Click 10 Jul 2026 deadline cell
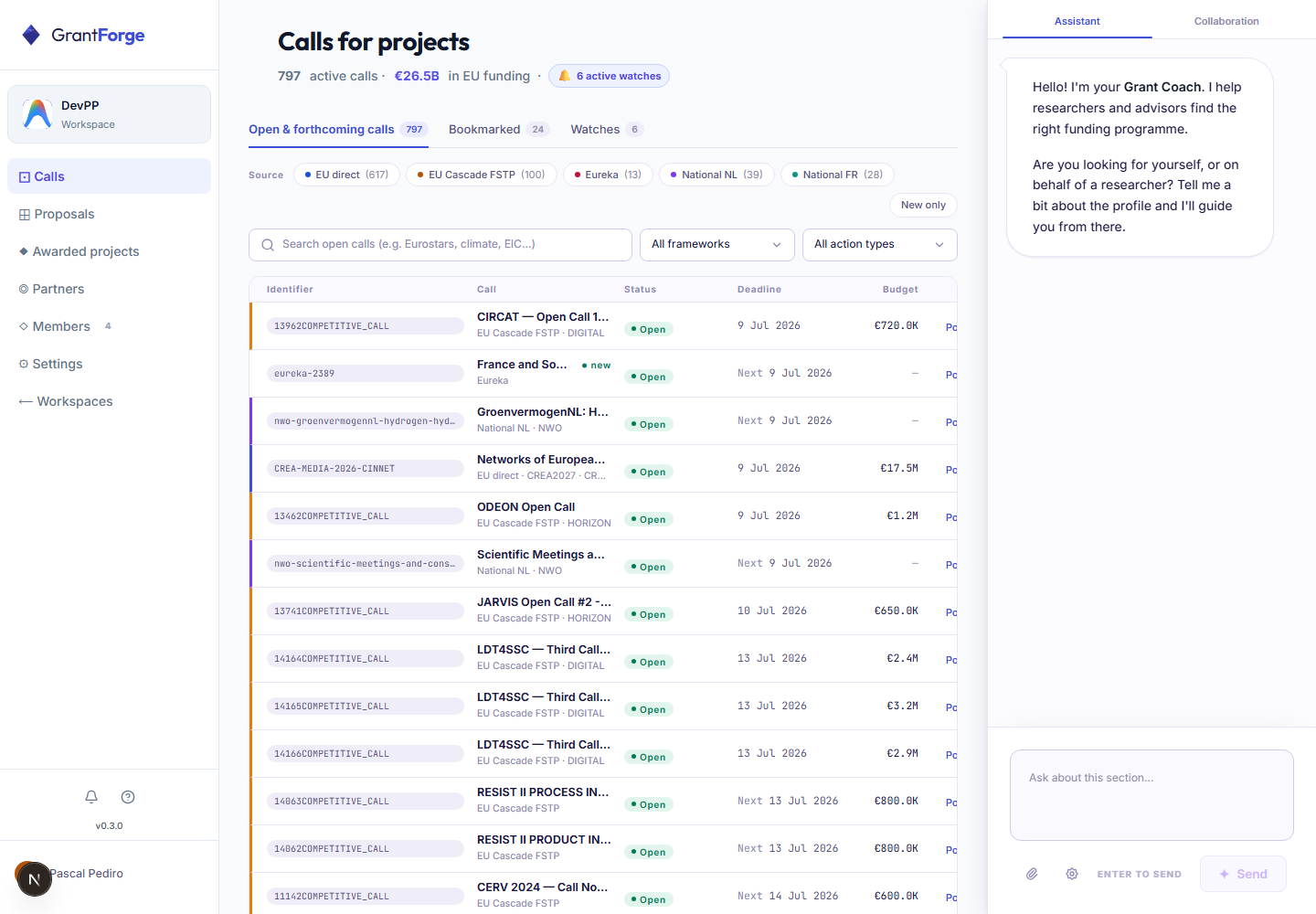This screenshot has width=1316, height=914. click(x=772, y=611)
